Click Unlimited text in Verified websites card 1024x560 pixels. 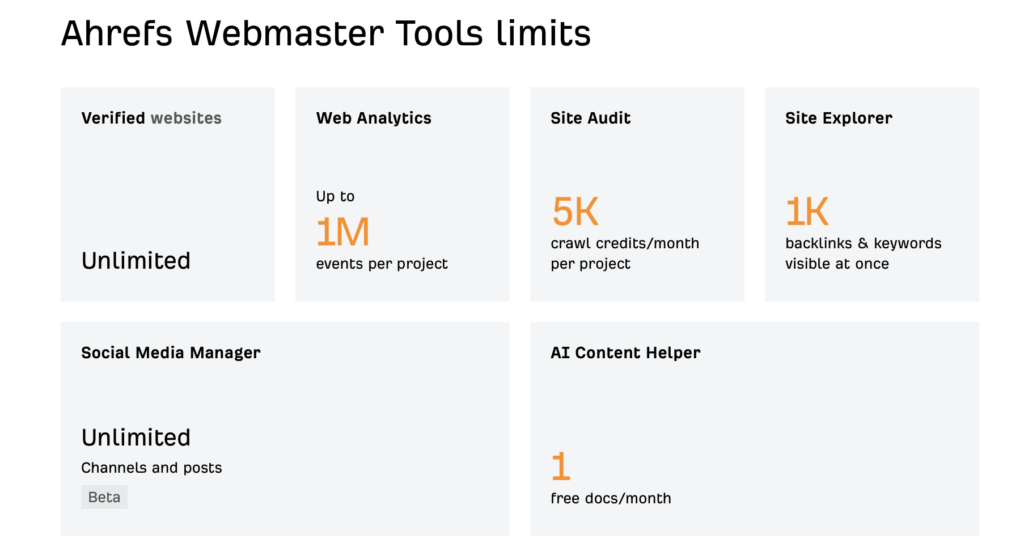coord(136,261)
